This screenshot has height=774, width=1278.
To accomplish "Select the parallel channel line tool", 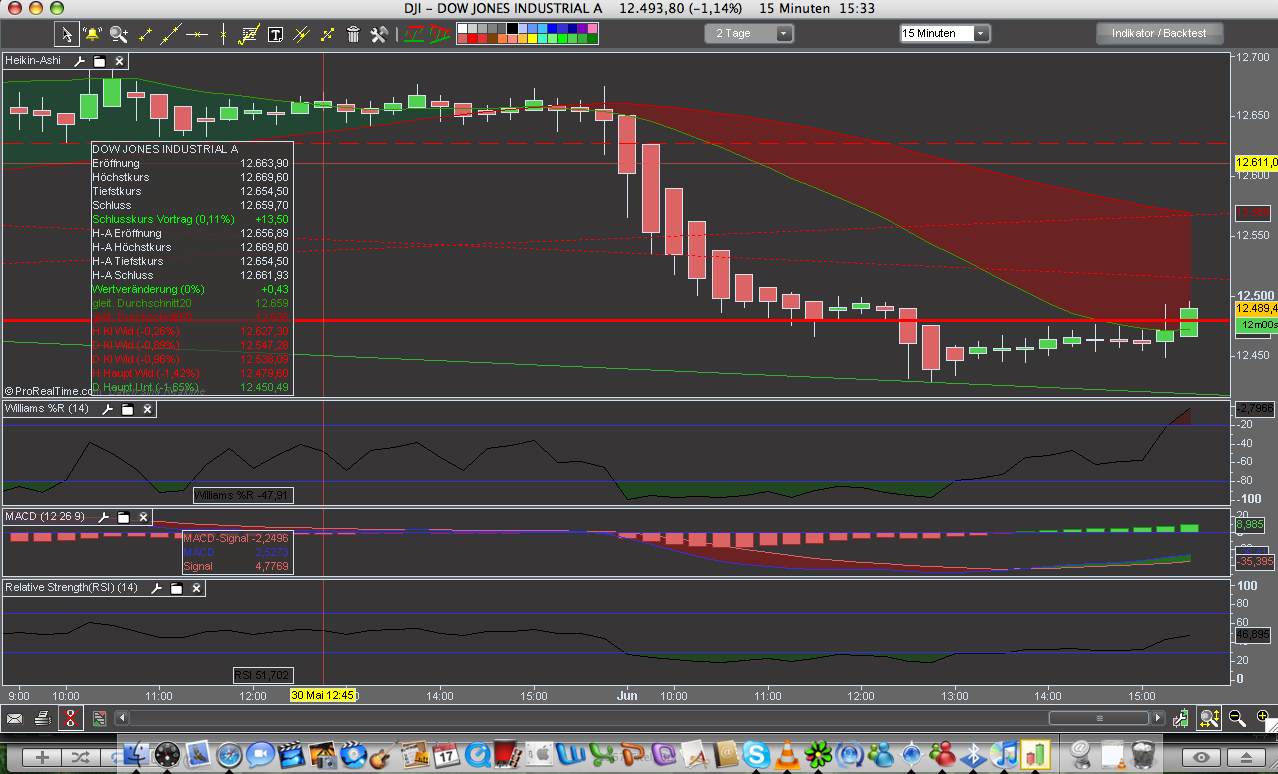I will (301, 34).
